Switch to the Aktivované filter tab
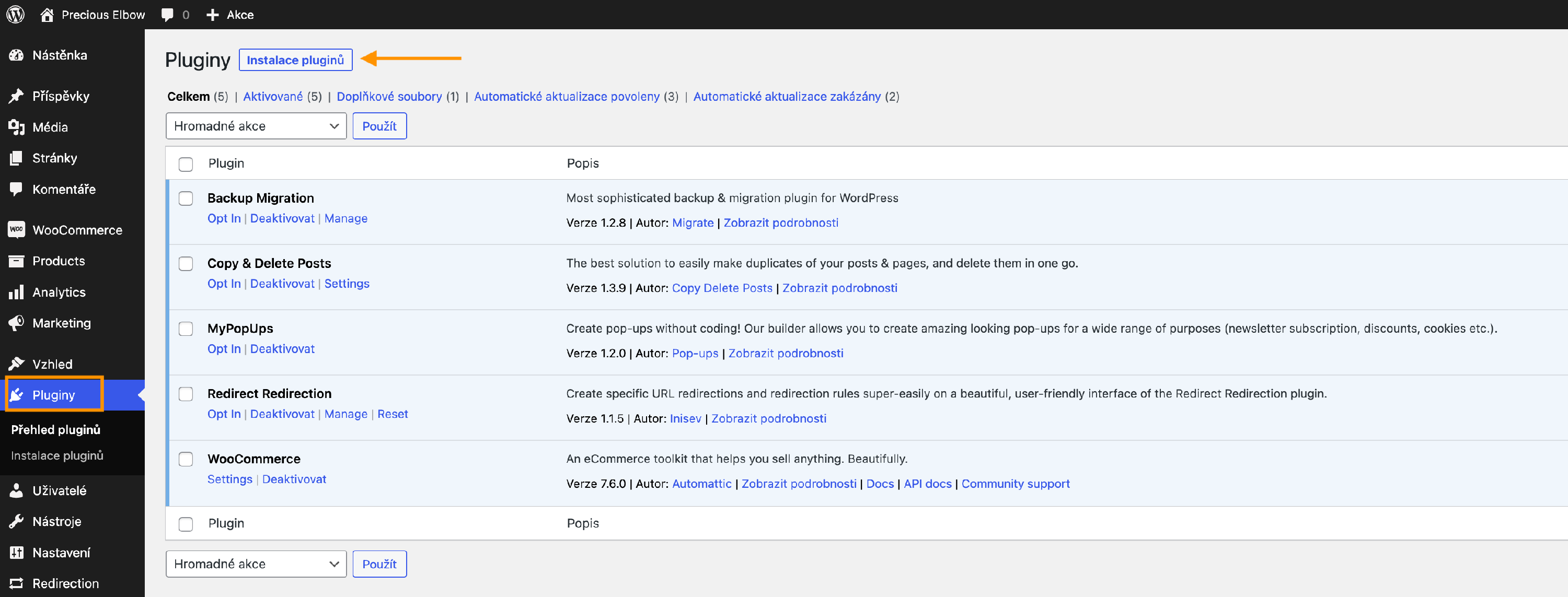 point(273,96)
